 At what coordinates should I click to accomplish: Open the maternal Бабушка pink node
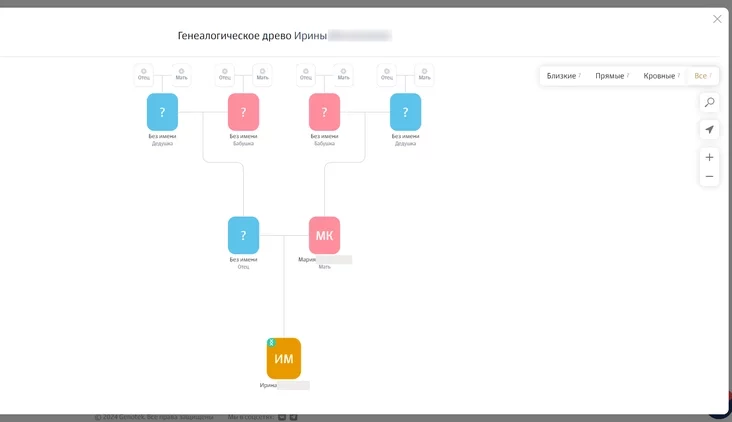[324, 112]
